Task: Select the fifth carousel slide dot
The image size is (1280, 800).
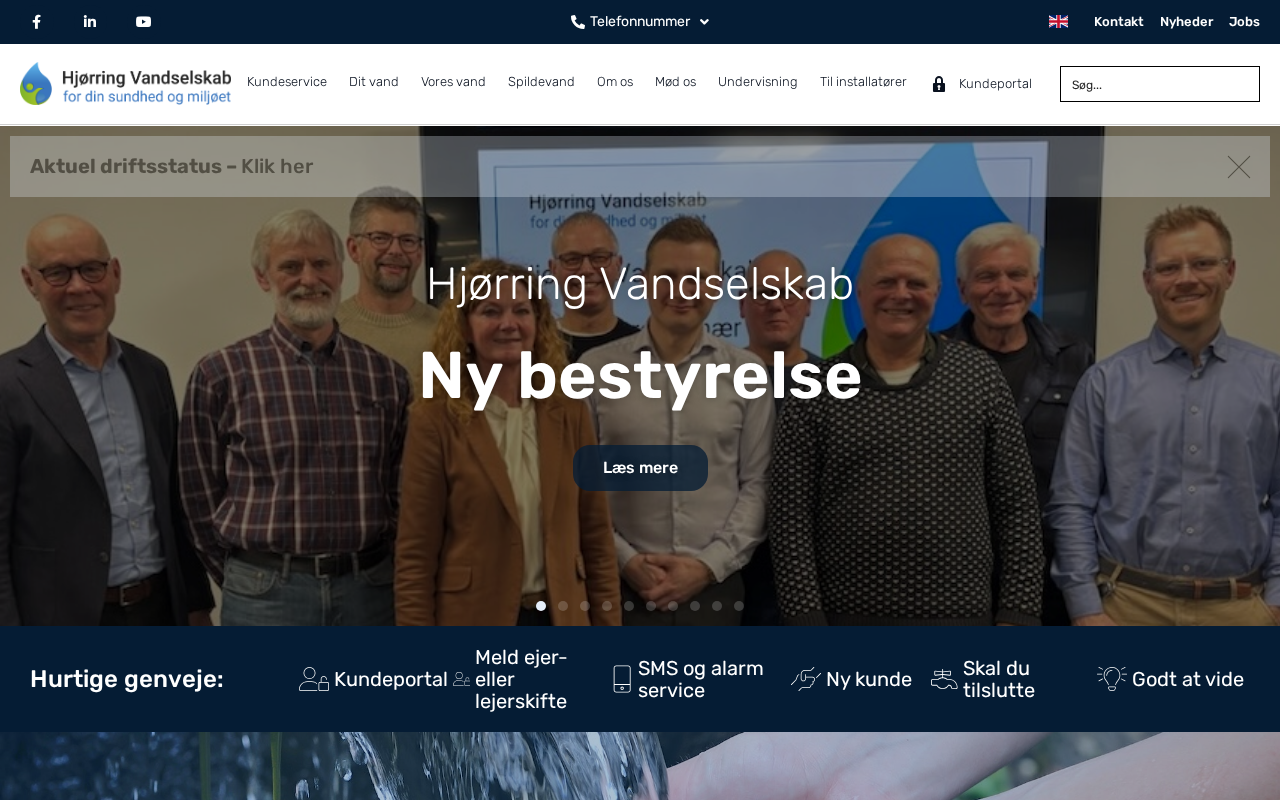Action: pyautogui.click(x=629, y=606)
